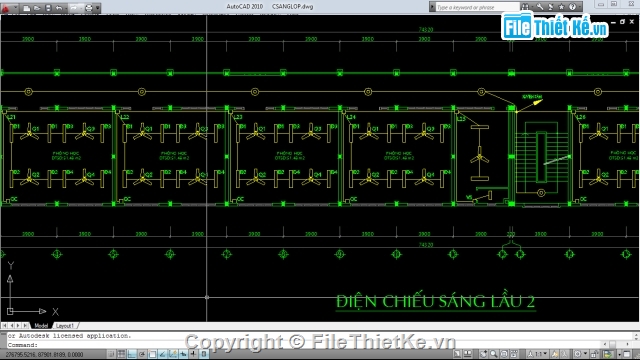
Task: Save the drawing with Save icon
Action: (x=48, y=8)
